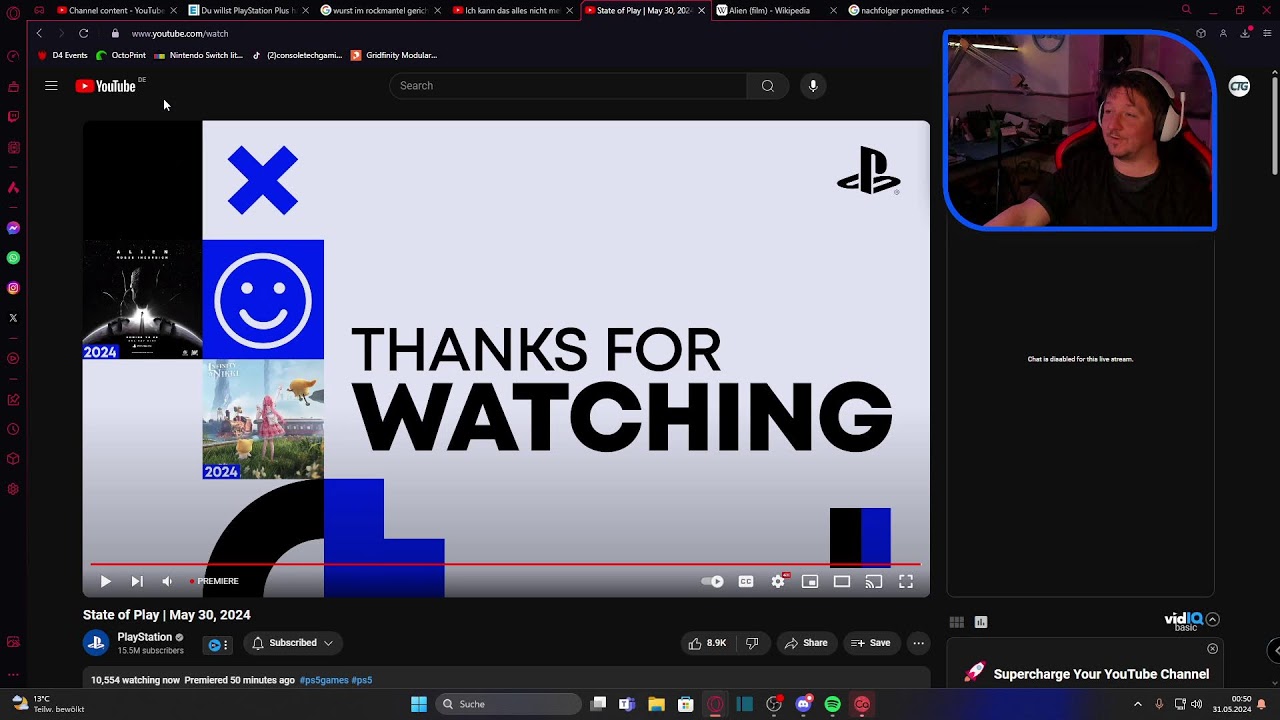Toggle the autoplay switch
This screenshot has width=1280, height=720.
pyautogui.click(x=712, y=581)
